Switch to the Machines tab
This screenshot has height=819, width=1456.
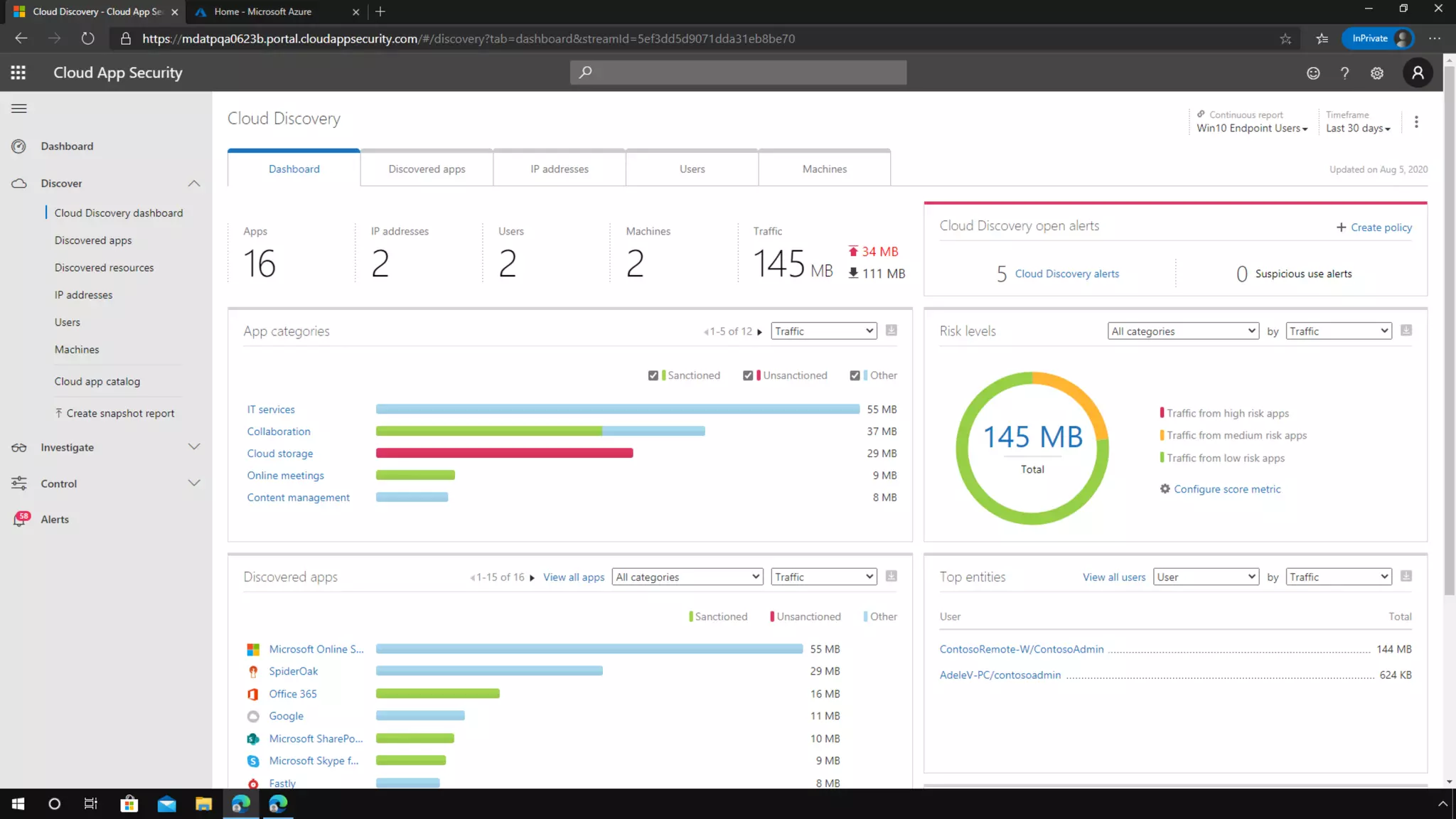824,169
